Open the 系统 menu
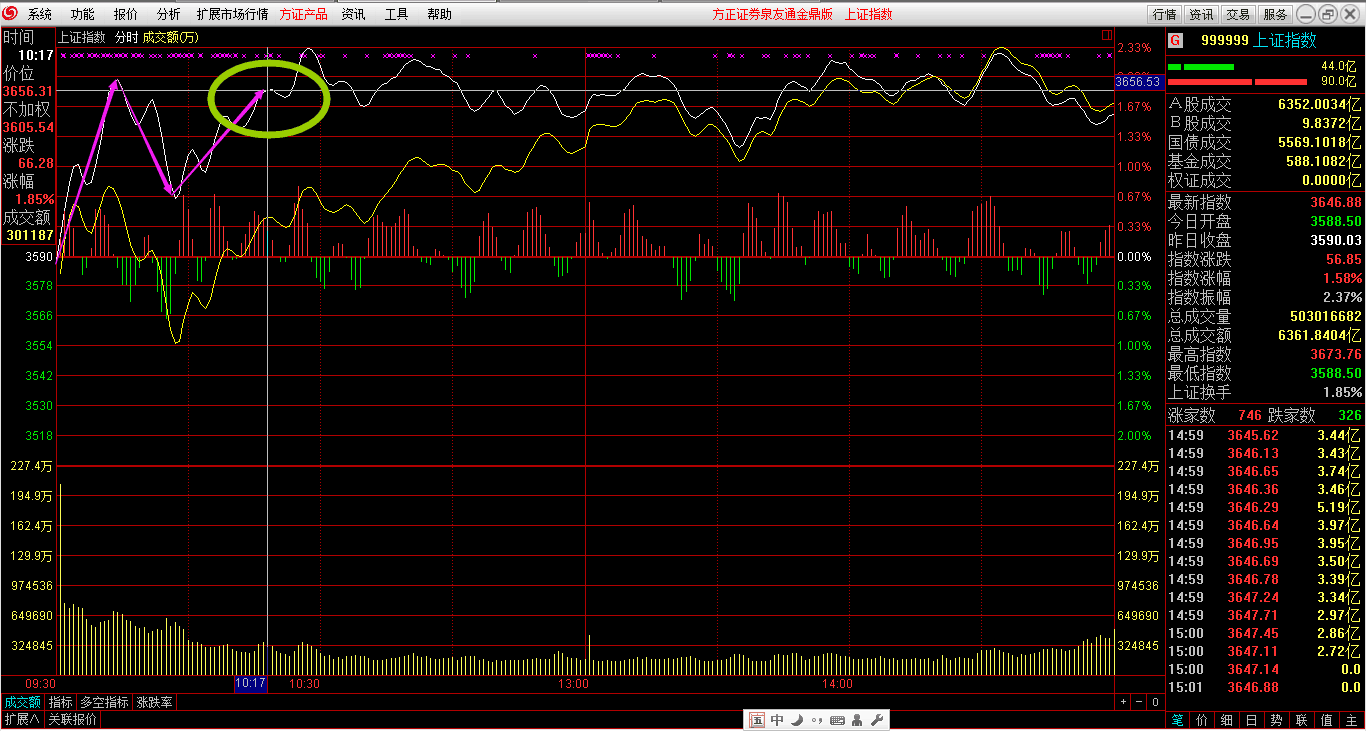The height and width of the screenshot is (731, 1366). (40, 14)
